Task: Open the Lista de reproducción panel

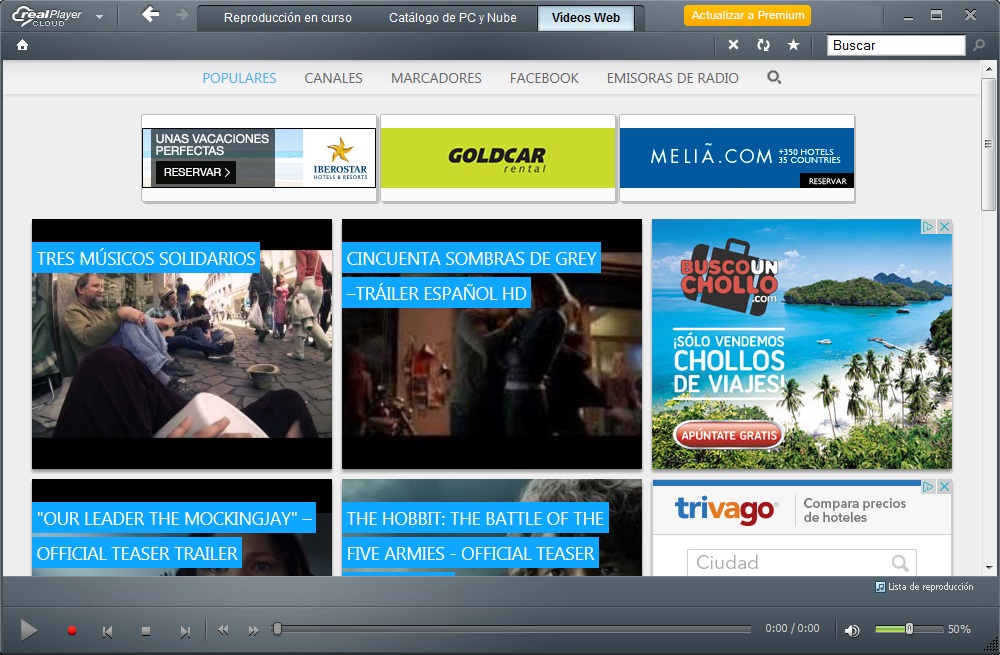Action: (x=924, y=587)
